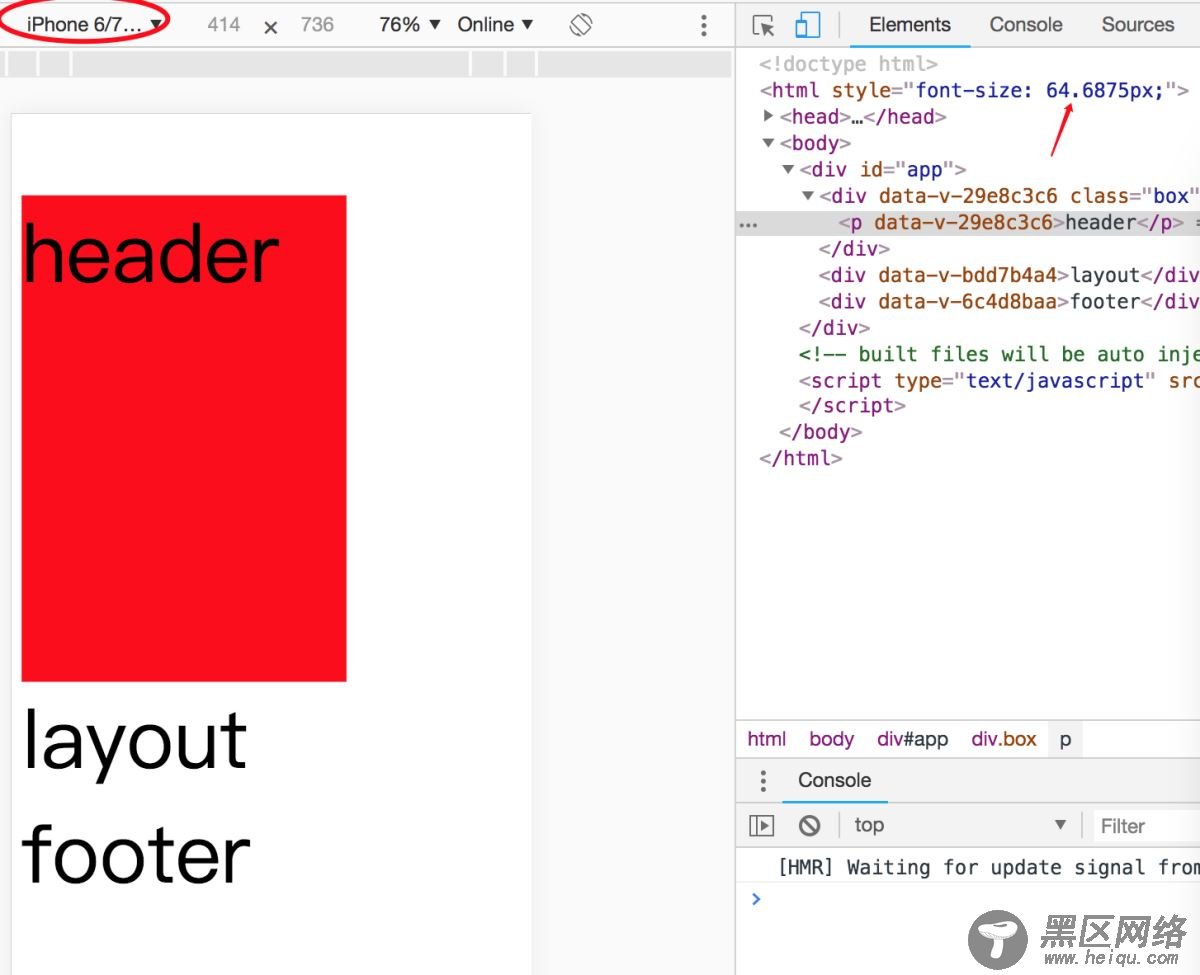Collapse the div class box node
Image resolution: width=1200 pixels, height=975 pixels.
pos(808,196)
